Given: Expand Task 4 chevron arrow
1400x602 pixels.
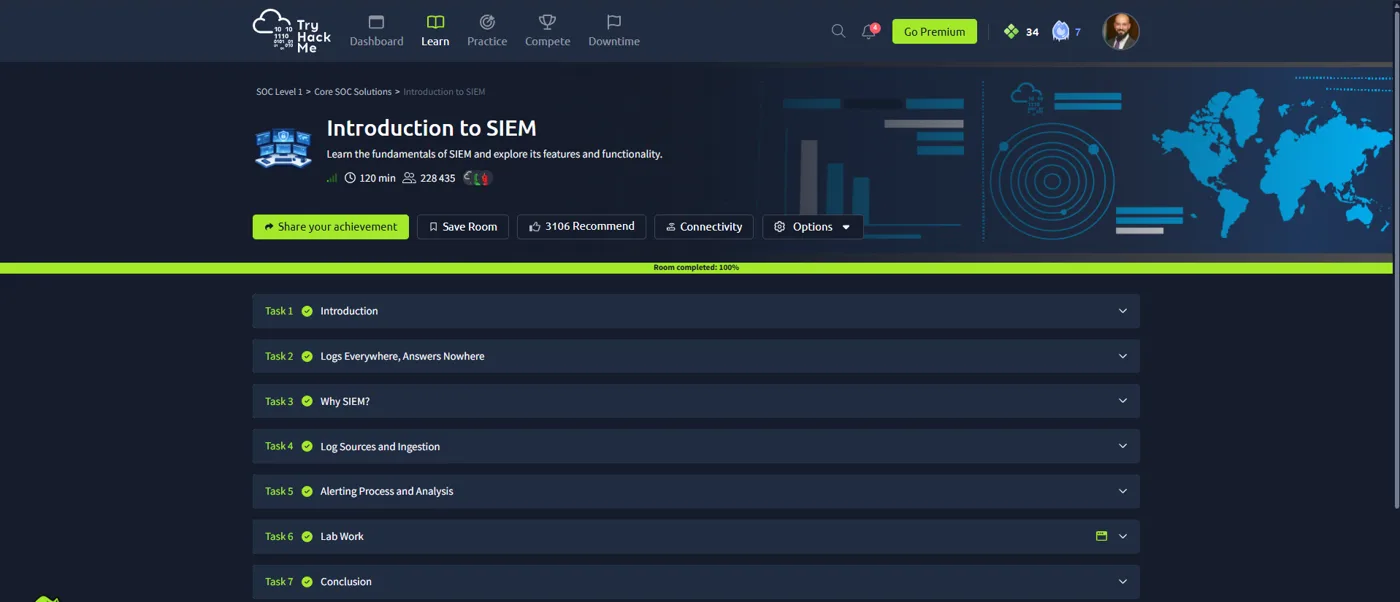Looking at the screenshot, I should 1122,446.
